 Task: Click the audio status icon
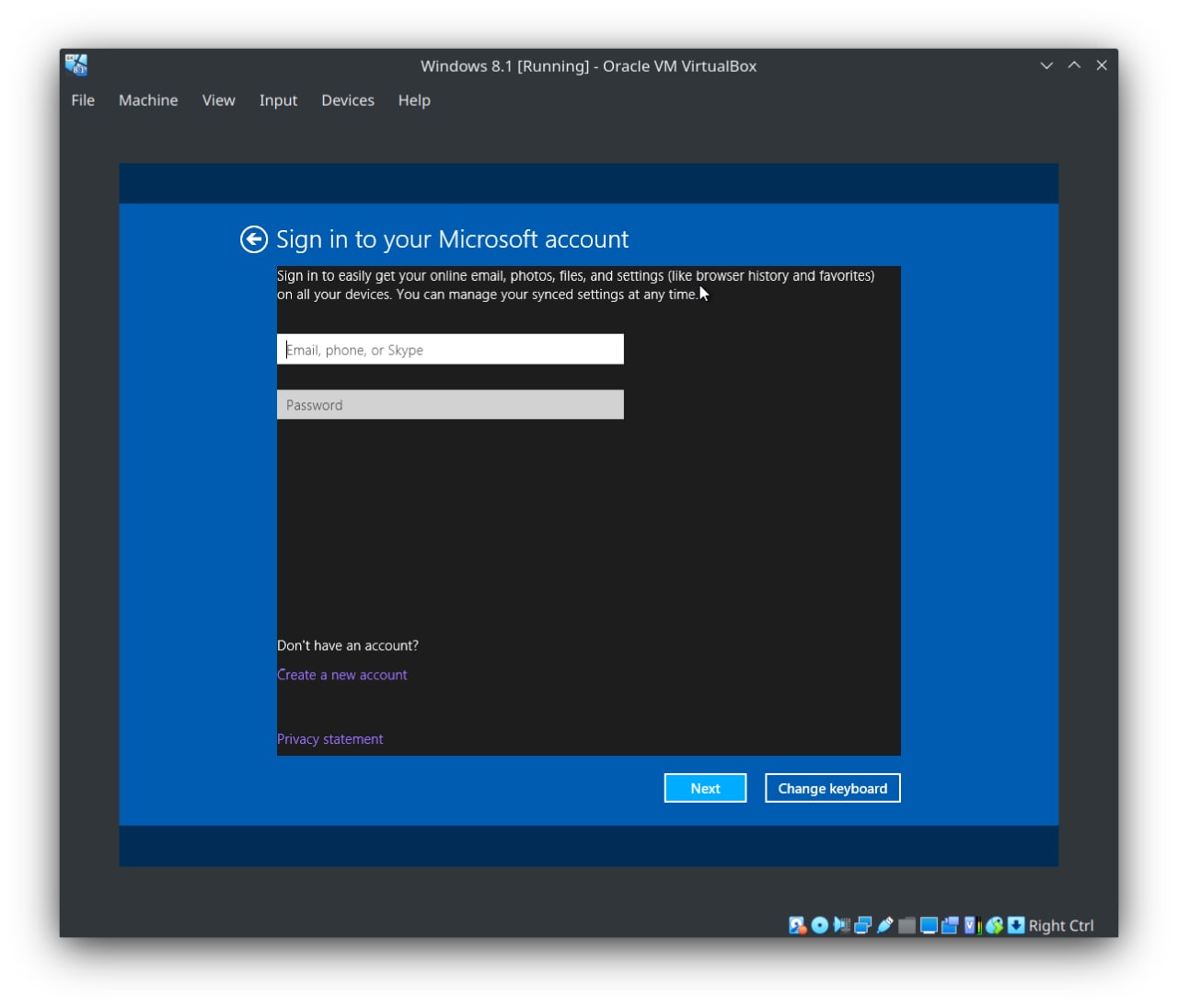841,925
